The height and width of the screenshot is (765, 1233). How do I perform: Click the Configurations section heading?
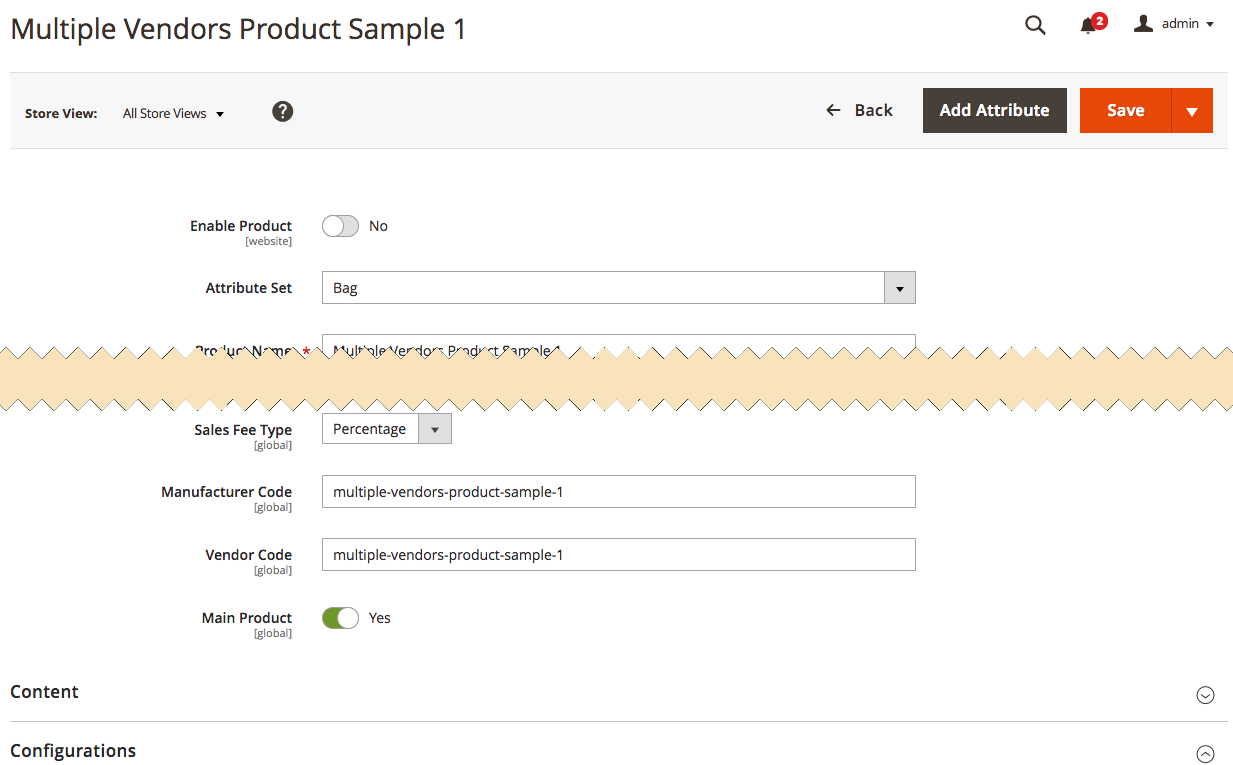(73, 751)
